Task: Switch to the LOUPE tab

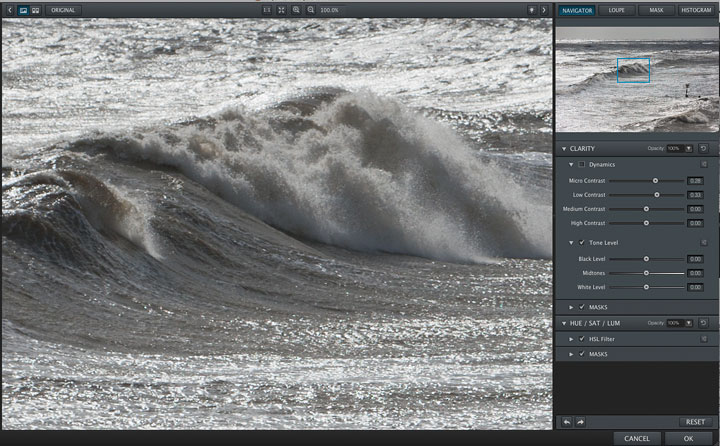Action: coord(616,10)
